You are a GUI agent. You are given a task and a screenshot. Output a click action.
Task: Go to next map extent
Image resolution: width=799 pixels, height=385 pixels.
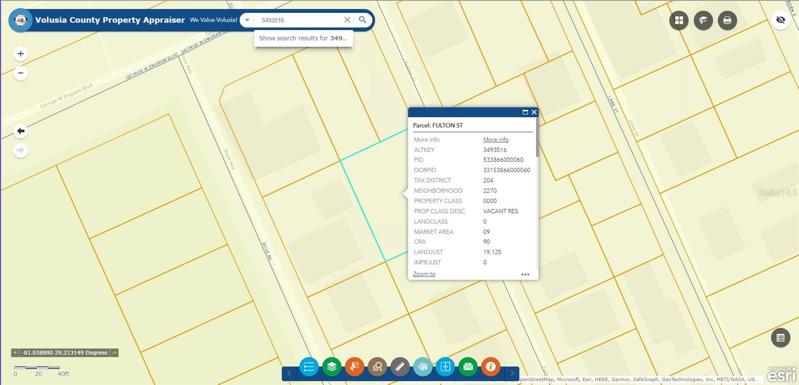pyautogui.click(x=20, y=151)
